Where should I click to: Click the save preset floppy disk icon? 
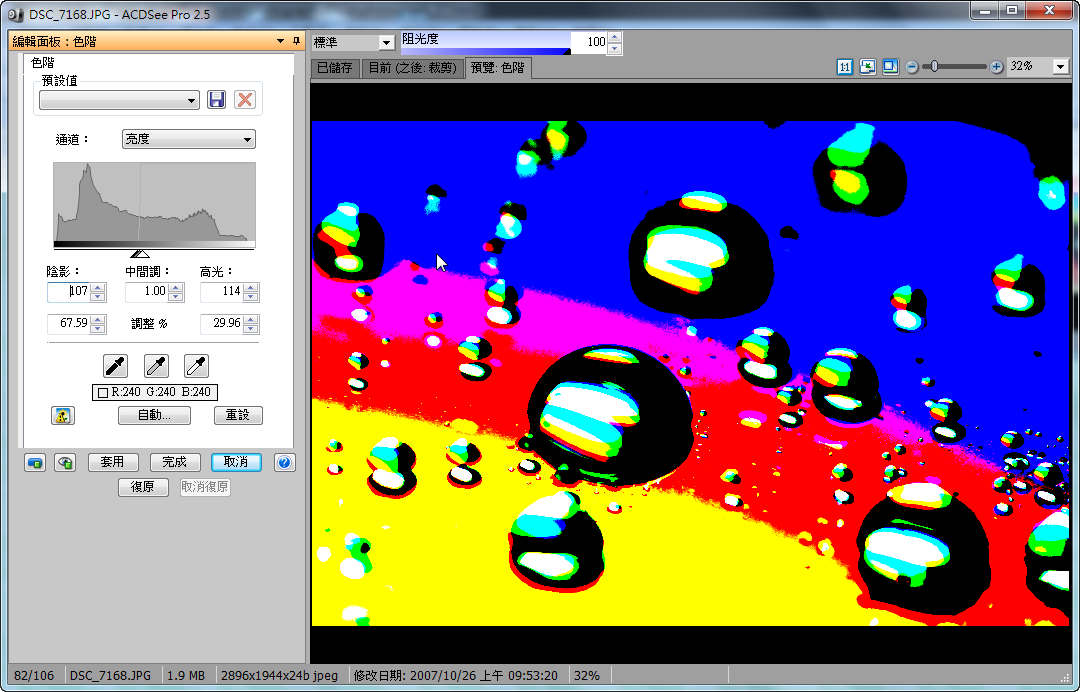click(x=216, y=100)
